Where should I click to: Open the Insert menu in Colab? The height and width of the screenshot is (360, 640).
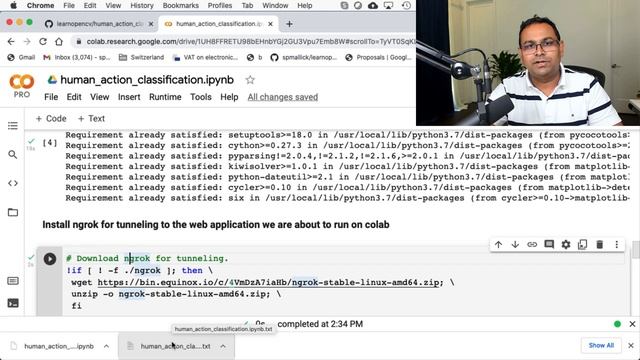pos(129,97)
